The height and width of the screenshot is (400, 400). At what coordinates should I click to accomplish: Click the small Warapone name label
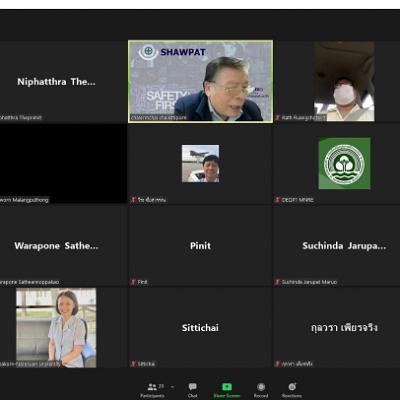(x=29, y=282)
